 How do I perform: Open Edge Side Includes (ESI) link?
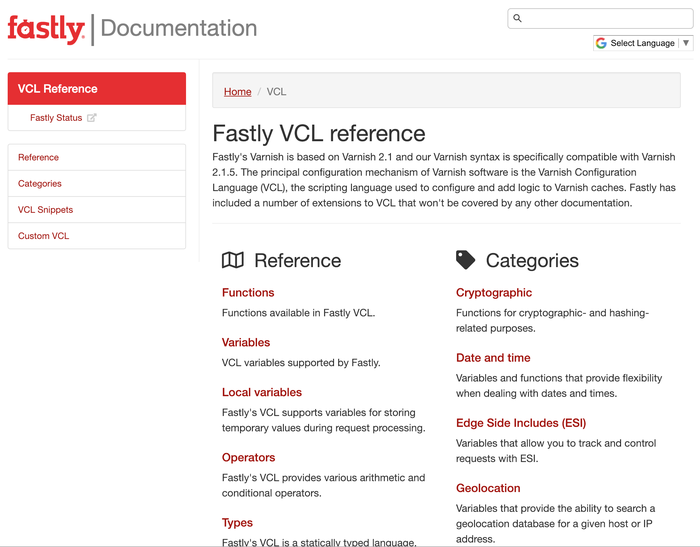coord(521,423)
